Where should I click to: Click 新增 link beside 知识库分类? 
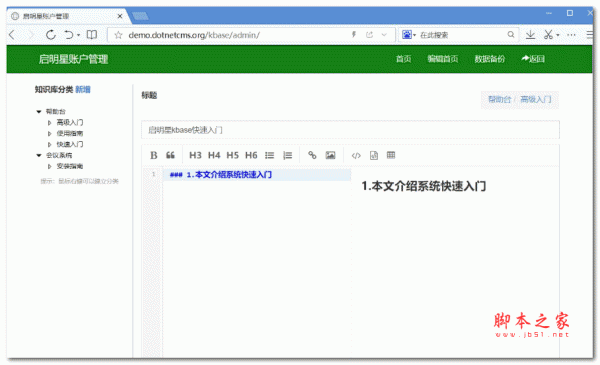83,90
